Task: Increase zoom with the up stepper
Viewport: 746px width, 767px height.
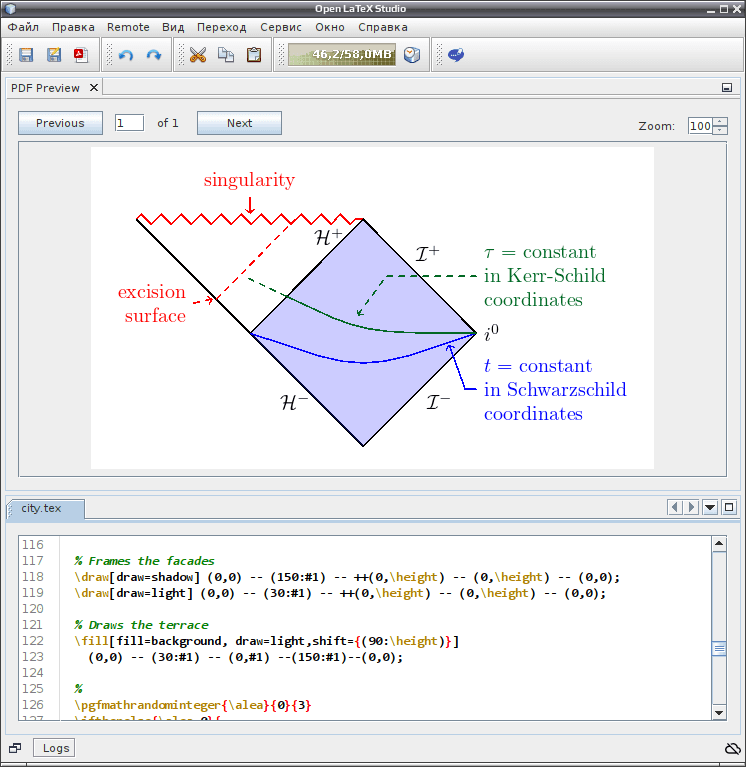Action: pos(720,121)
